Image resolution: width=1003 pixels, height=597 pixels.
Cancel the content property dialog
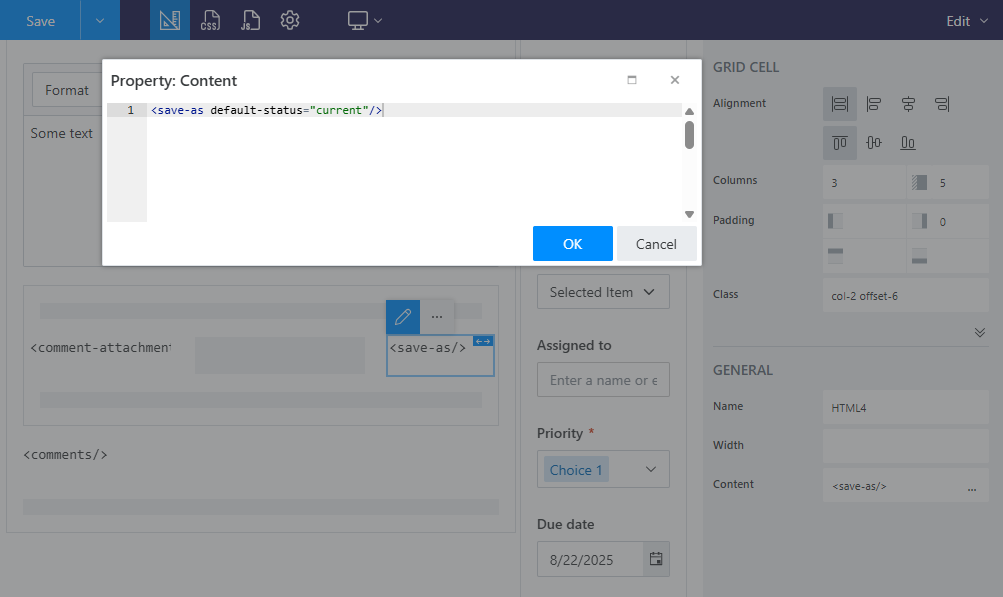click(656, 244)
